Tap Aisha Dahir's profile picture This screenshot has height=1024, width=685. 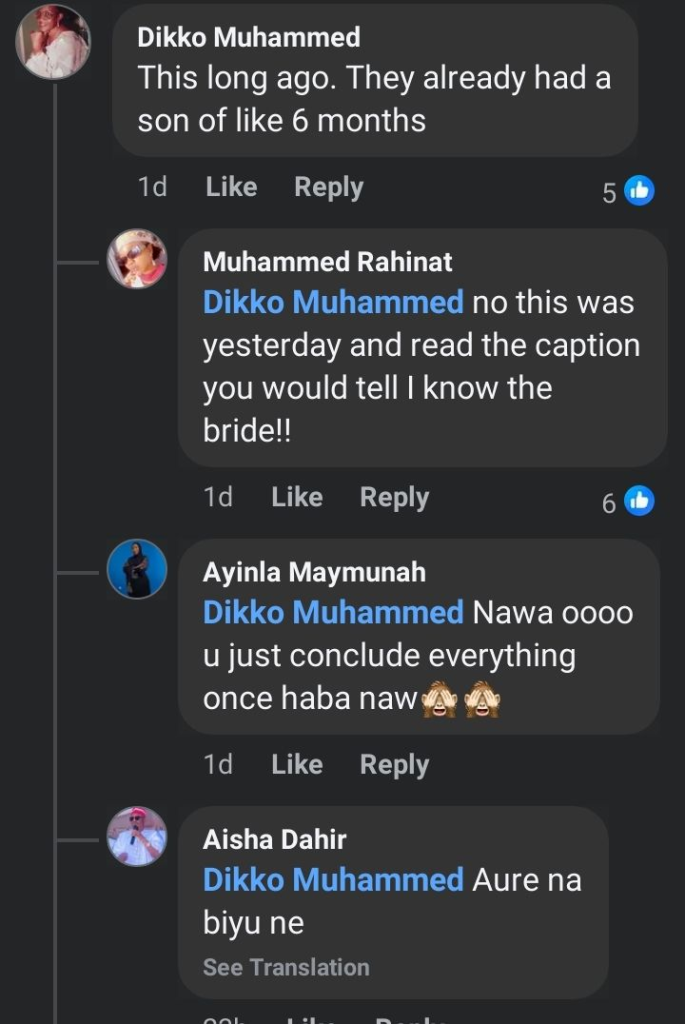[137, 835]
